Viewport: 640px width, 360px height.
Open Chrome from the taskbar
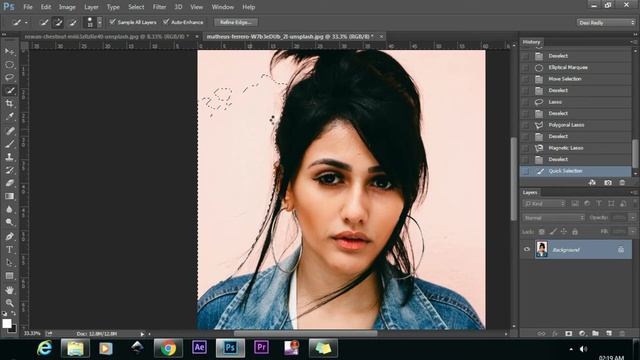click(x=168, y=348)
